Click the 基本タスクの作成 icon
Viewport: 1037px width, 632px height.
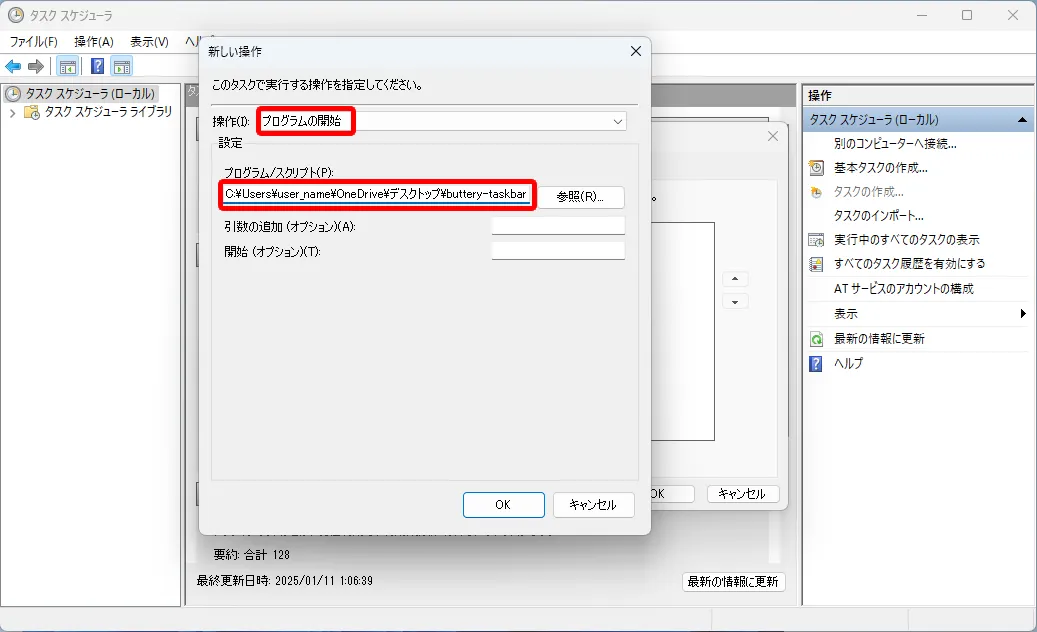[817, 168]
